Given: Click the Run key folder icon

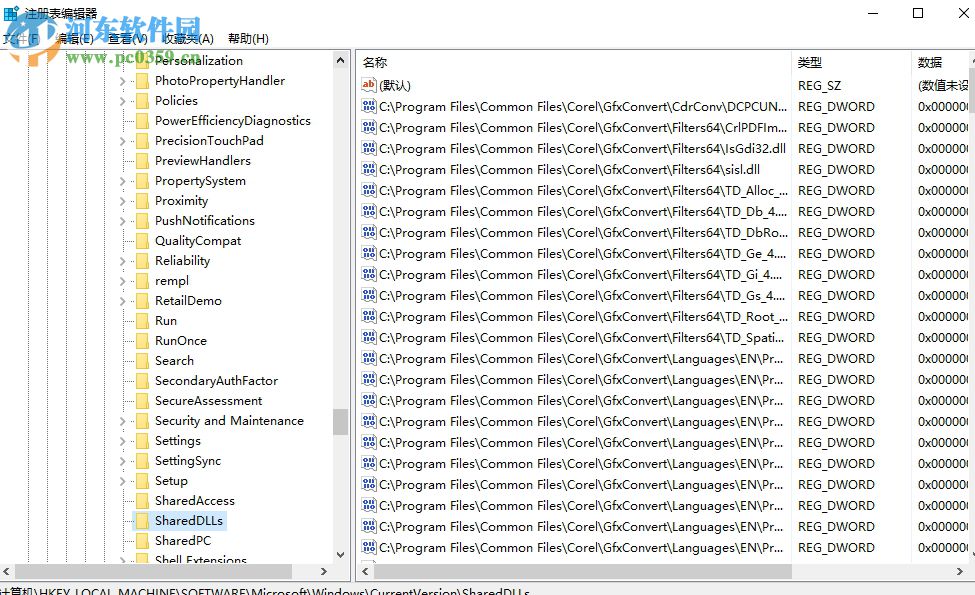Looking at the screenshot, I should pyautogui.click(x=140, y=320).
